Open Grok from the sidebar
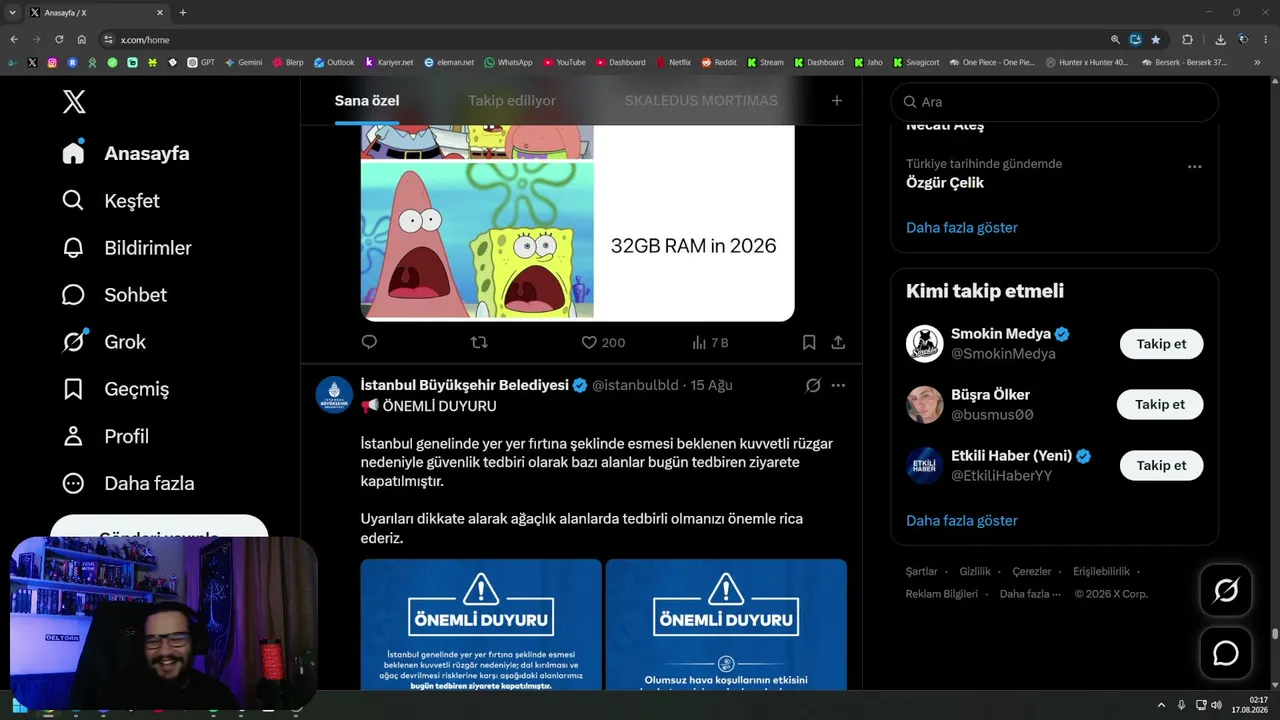Image resolution: width=1280 pixels, height=720 pixels. pos(103,342)
